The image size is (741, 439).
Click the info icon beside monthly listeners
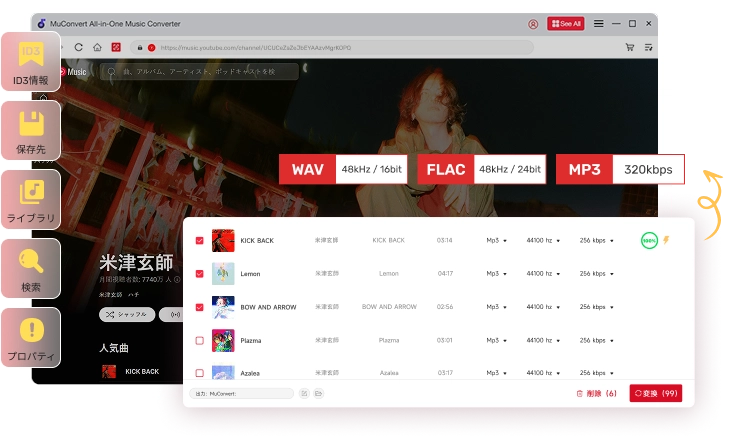pyautogui.click(x=177, y=279)
